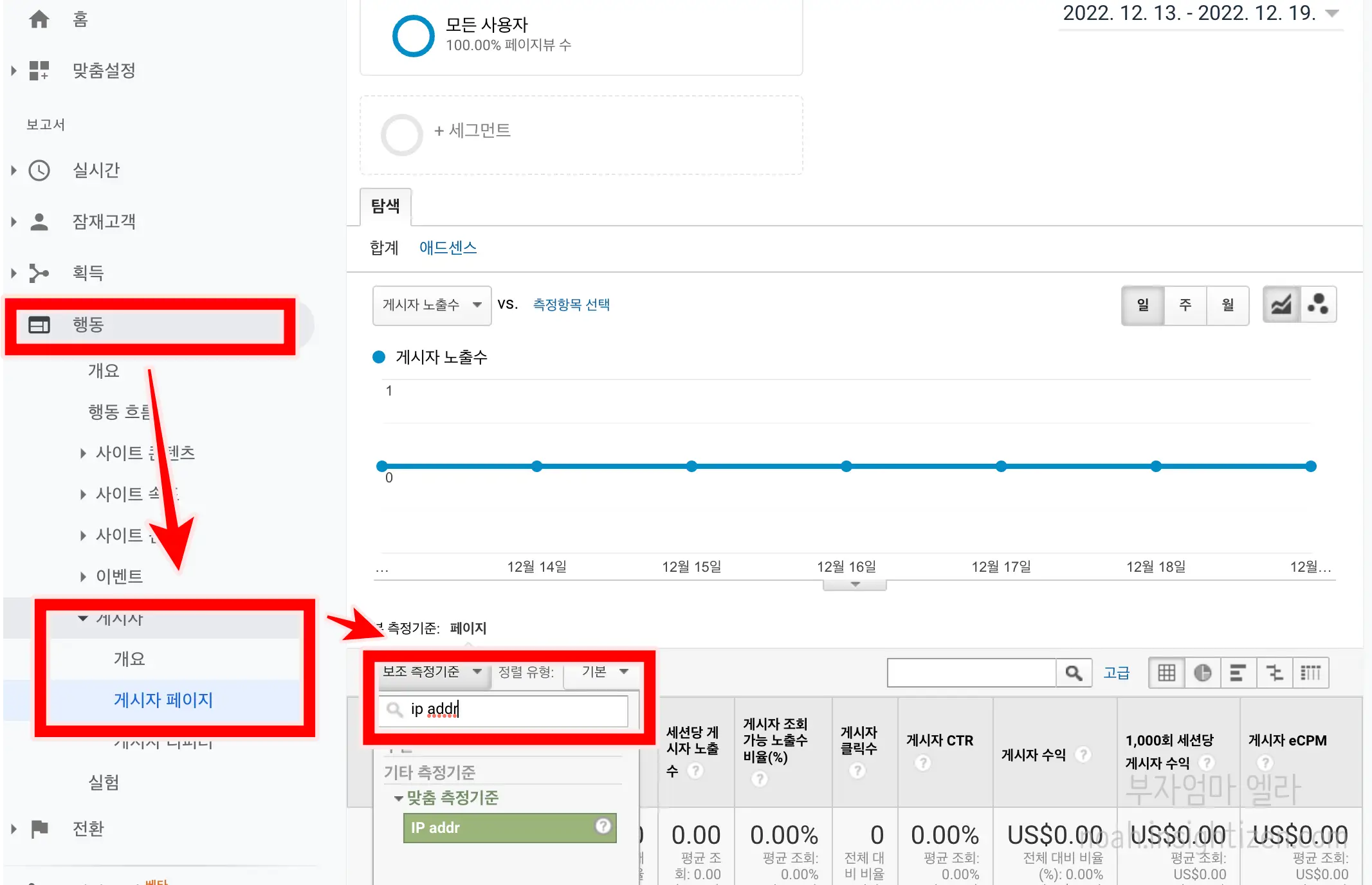Set graph interval to 일 (day)
The image size is (1372, 885).
[x=1143, y=305]
